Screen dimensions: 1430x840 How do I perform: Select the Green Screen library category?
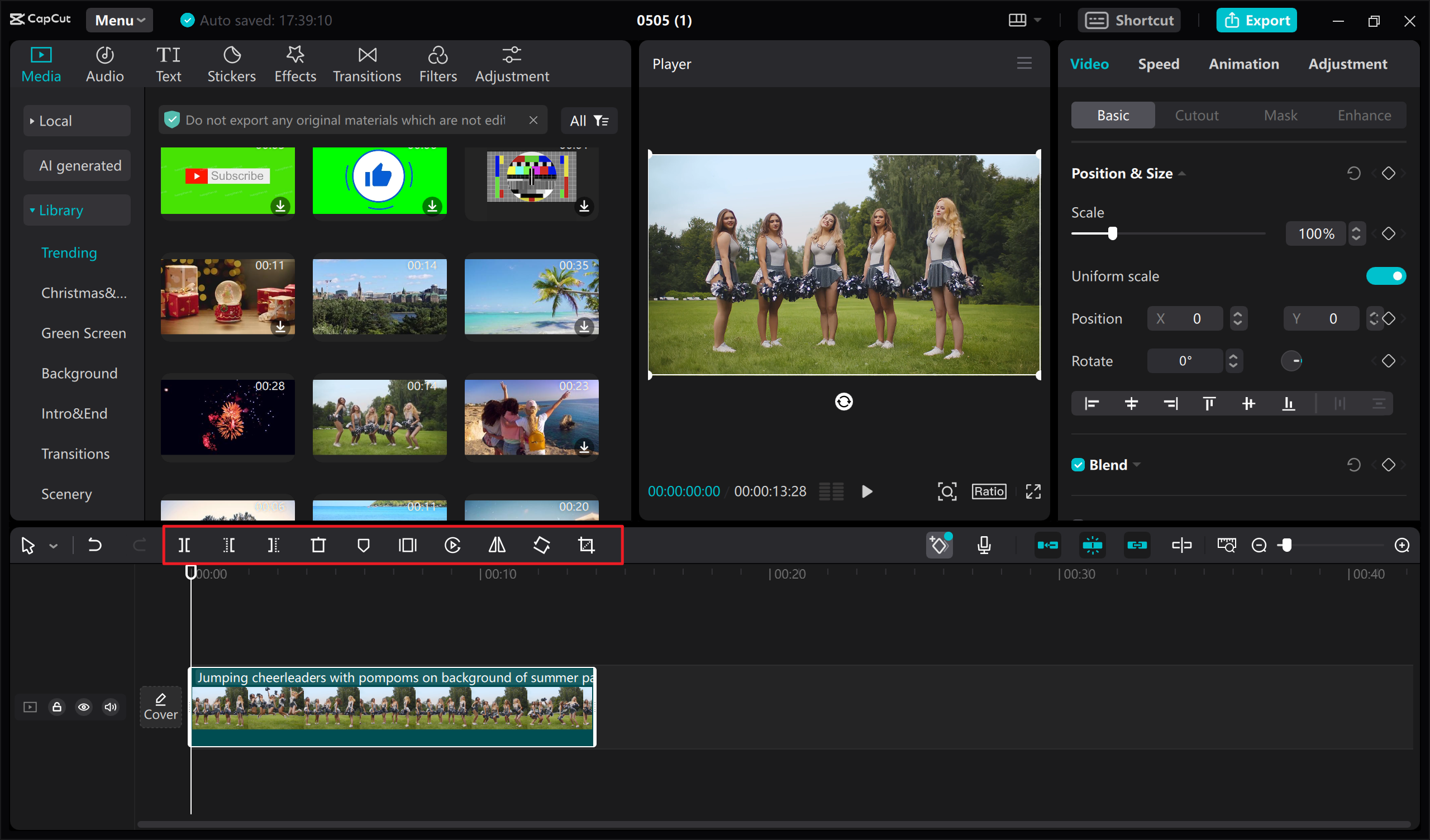pyautogui.click(x=83, y=333)
